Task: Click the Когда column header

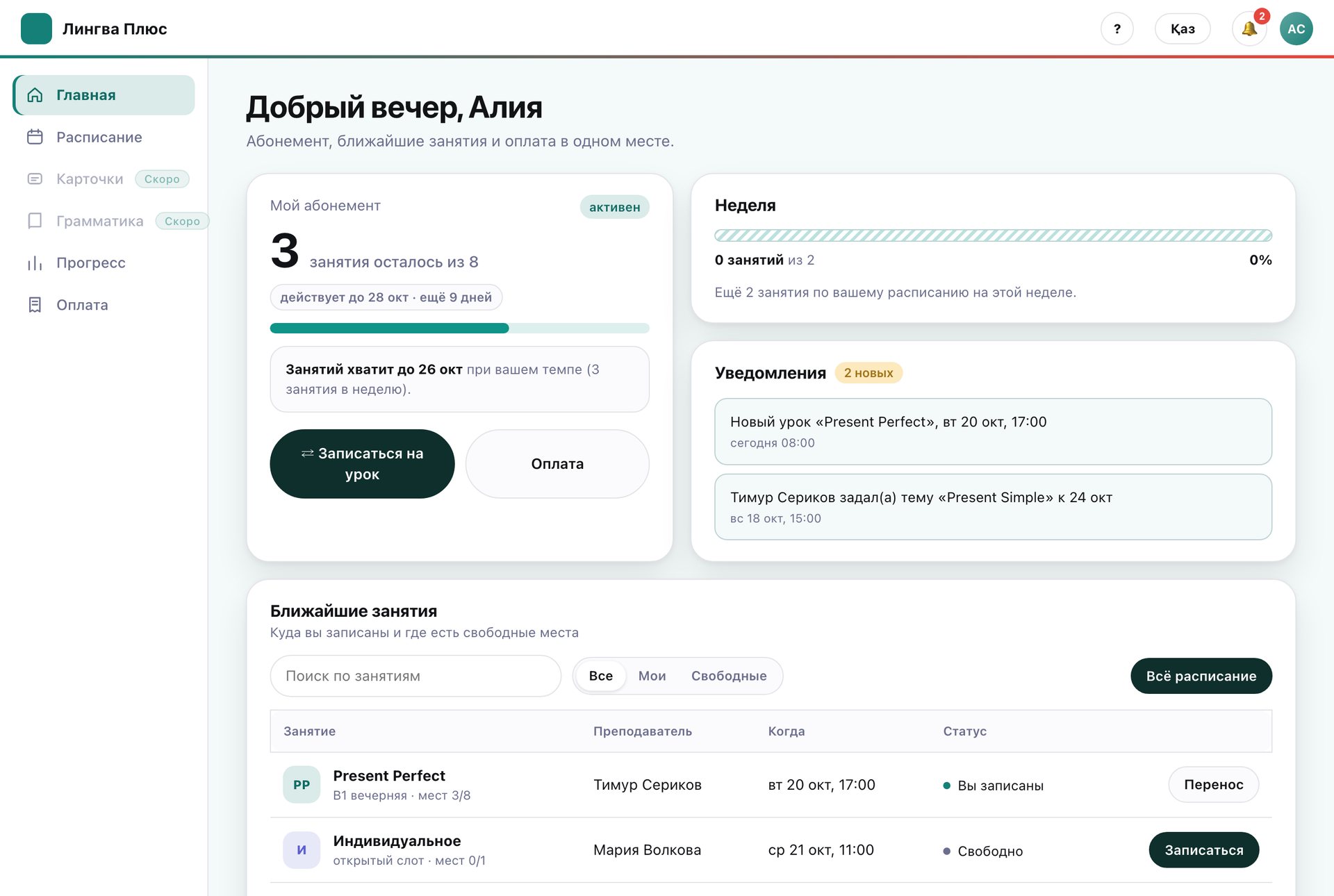Action: [787, 731]
